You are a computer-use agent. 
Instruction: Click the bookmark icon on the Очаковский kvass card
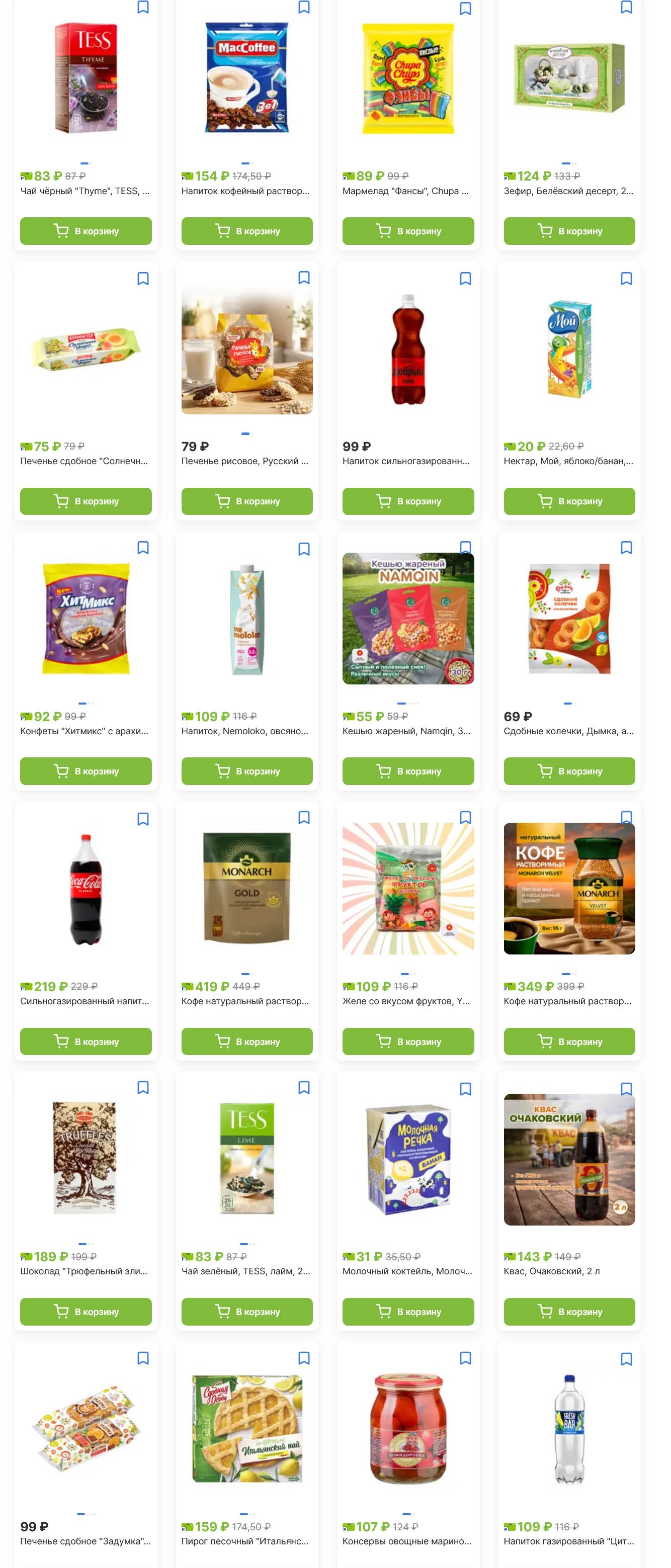coord(626,1089)
